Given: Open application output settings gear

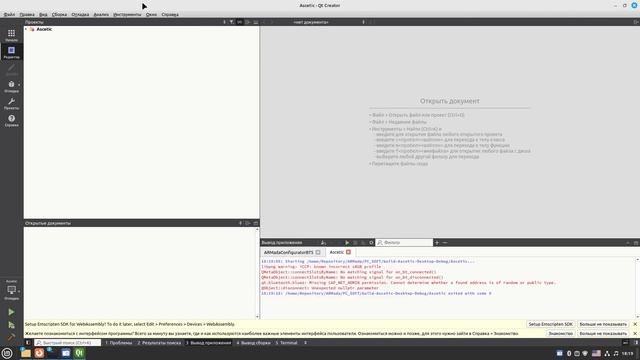Looking at the screenshot, I should coord(371,242).
